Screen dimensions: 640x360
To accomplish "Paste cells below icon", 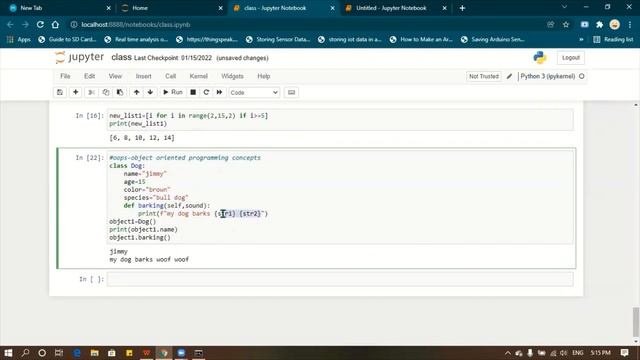I will (120, 92).
